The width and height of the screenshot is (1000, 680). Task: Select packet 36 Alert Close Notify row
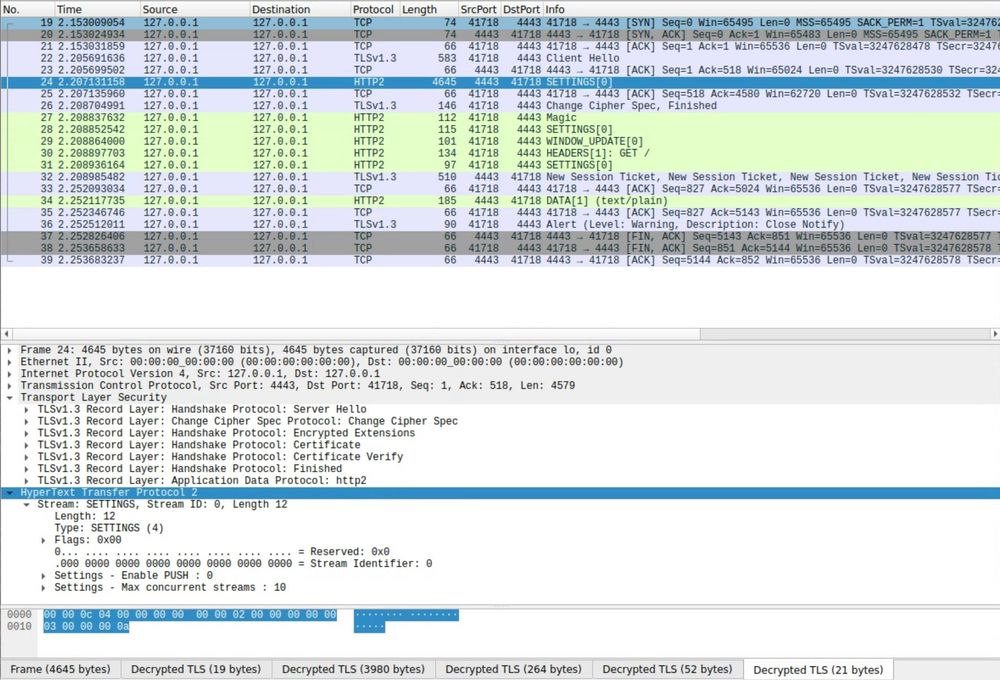point(500,225)
